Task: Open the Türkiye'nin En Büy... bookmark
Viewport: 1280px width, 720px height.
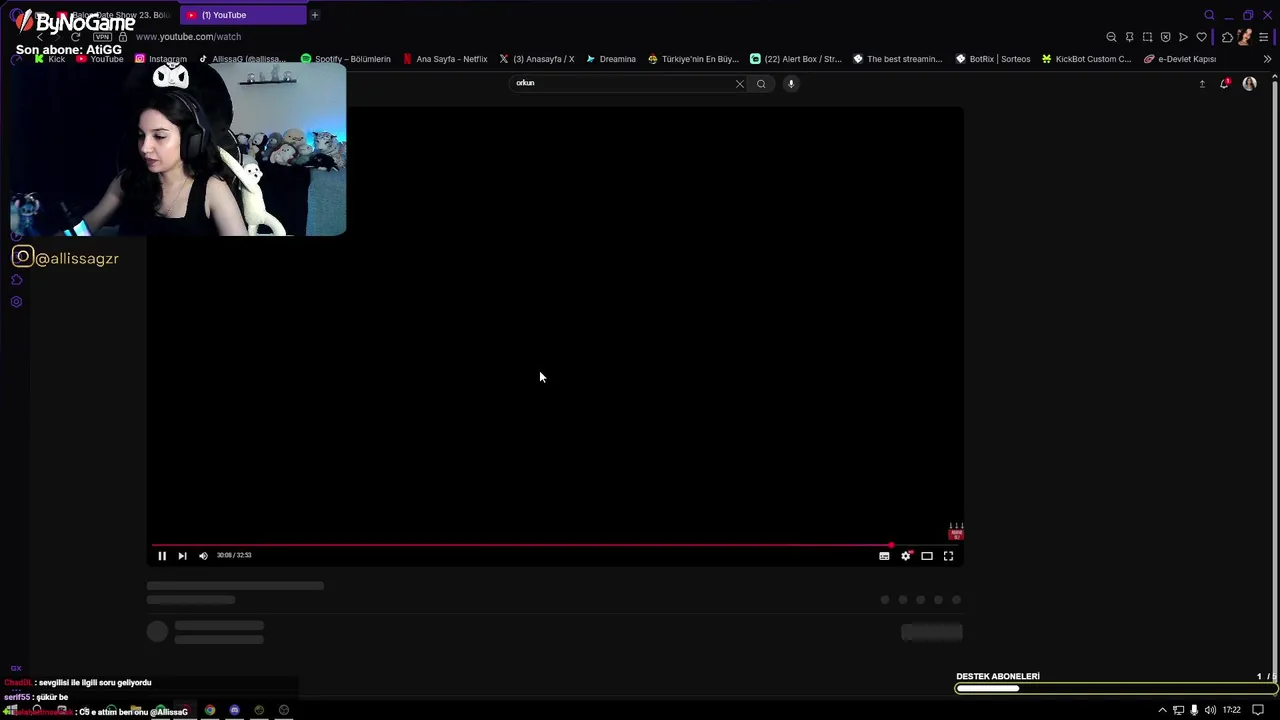Action: coord(693,59)
